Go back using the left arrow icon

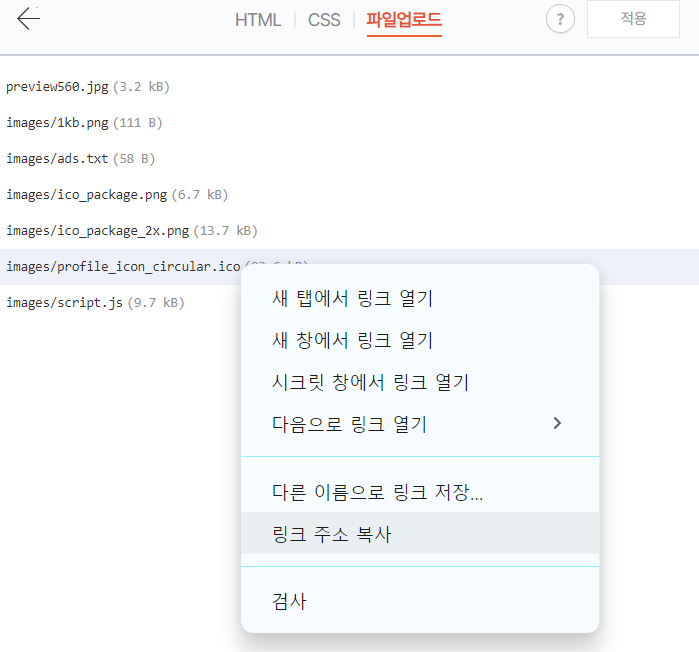coord(29,19)
